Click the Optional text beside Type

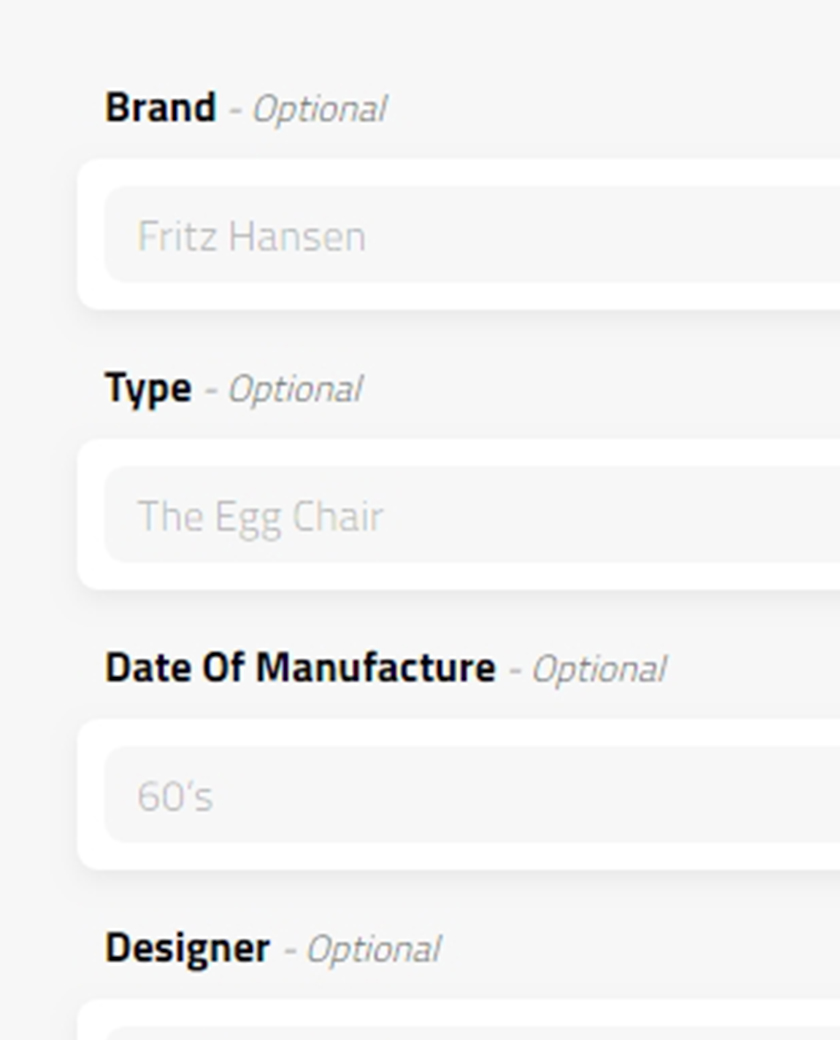(295, 389)
